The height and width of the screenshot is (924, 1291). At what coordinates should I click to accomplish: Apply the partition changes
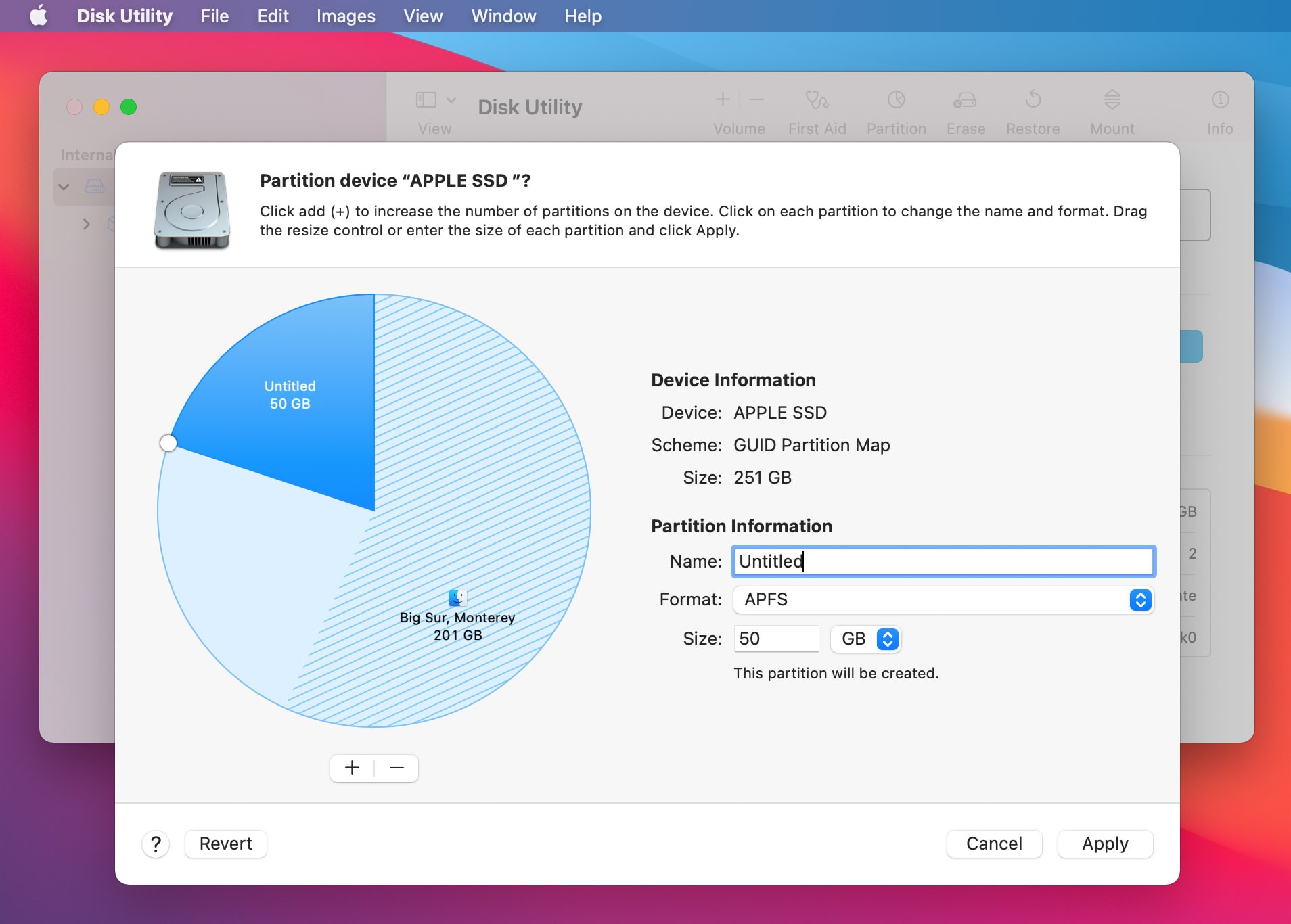[x=1104, y=844]
